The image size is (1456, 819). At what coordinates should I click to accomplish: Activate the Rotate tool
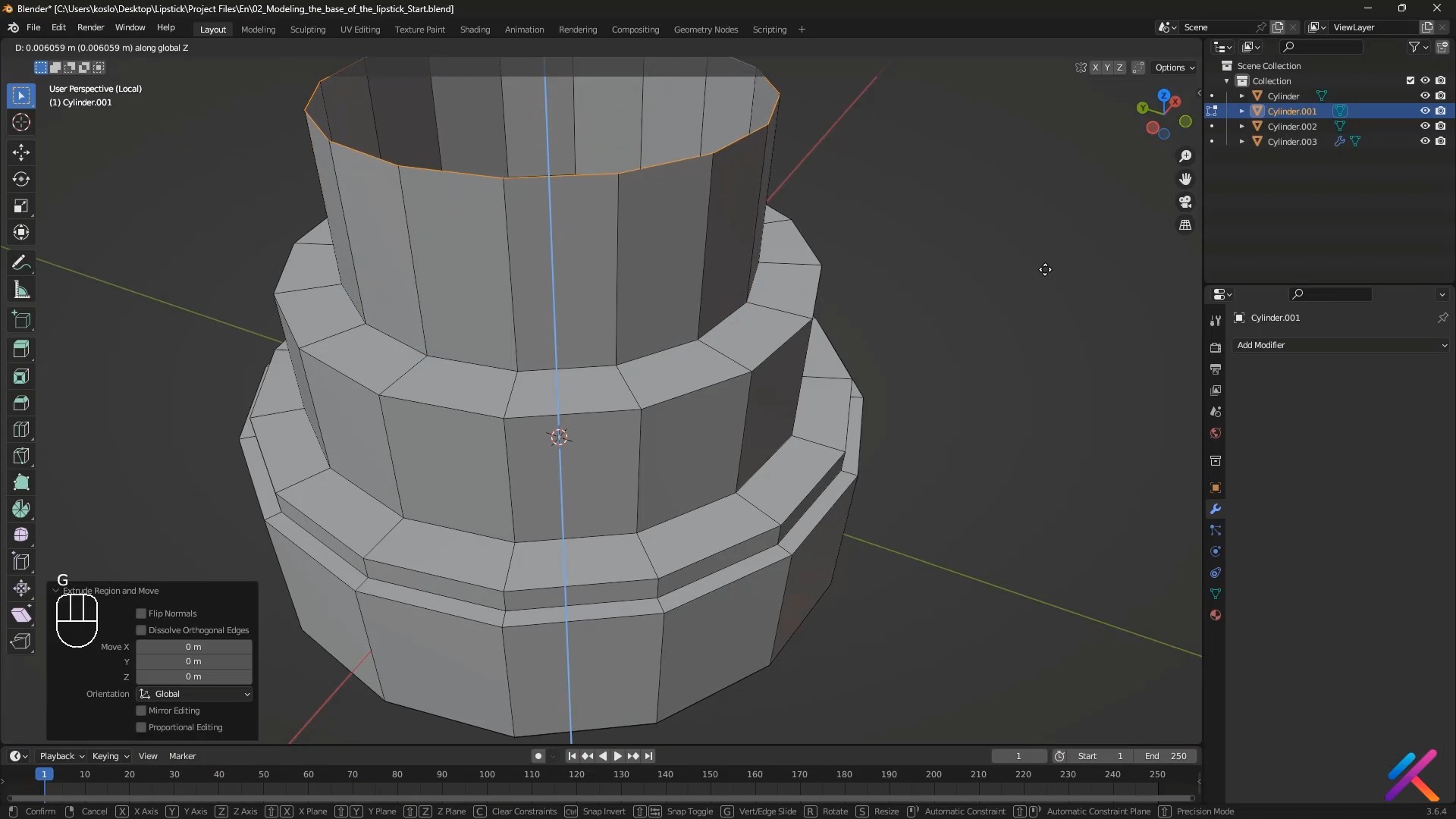[21, 179]
